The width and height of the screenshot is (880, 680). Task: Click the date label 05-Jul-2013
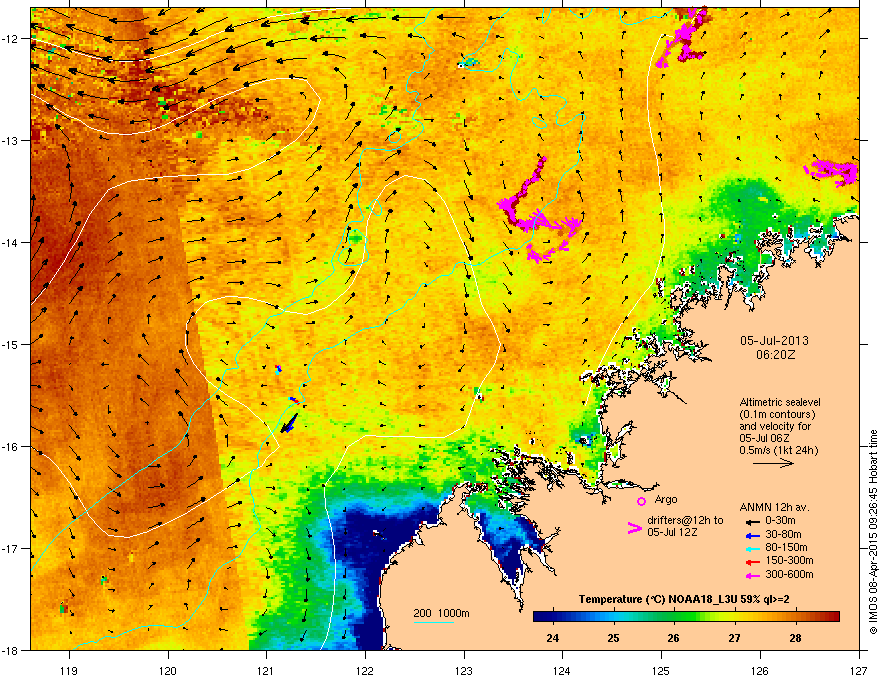click(774, 341)
